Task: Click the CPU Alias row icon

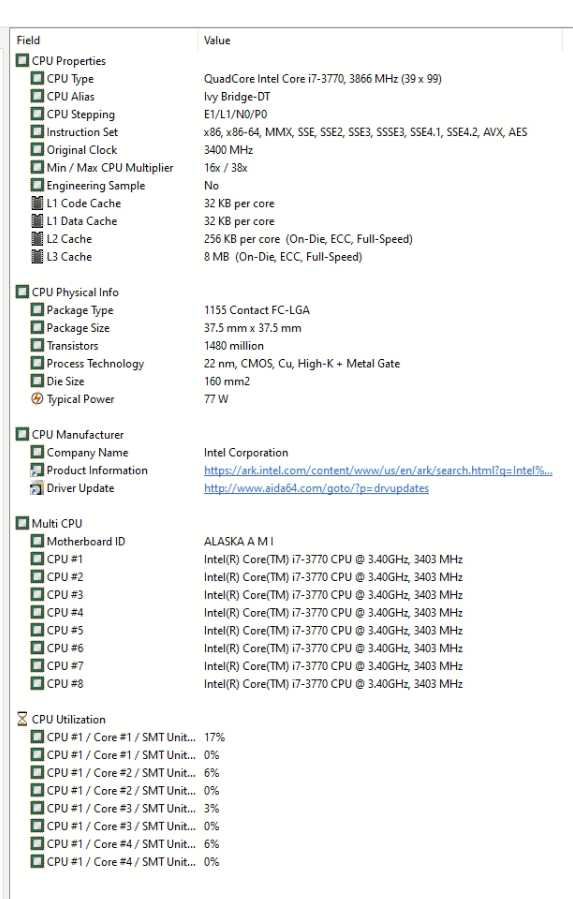Action: (37, 96)
